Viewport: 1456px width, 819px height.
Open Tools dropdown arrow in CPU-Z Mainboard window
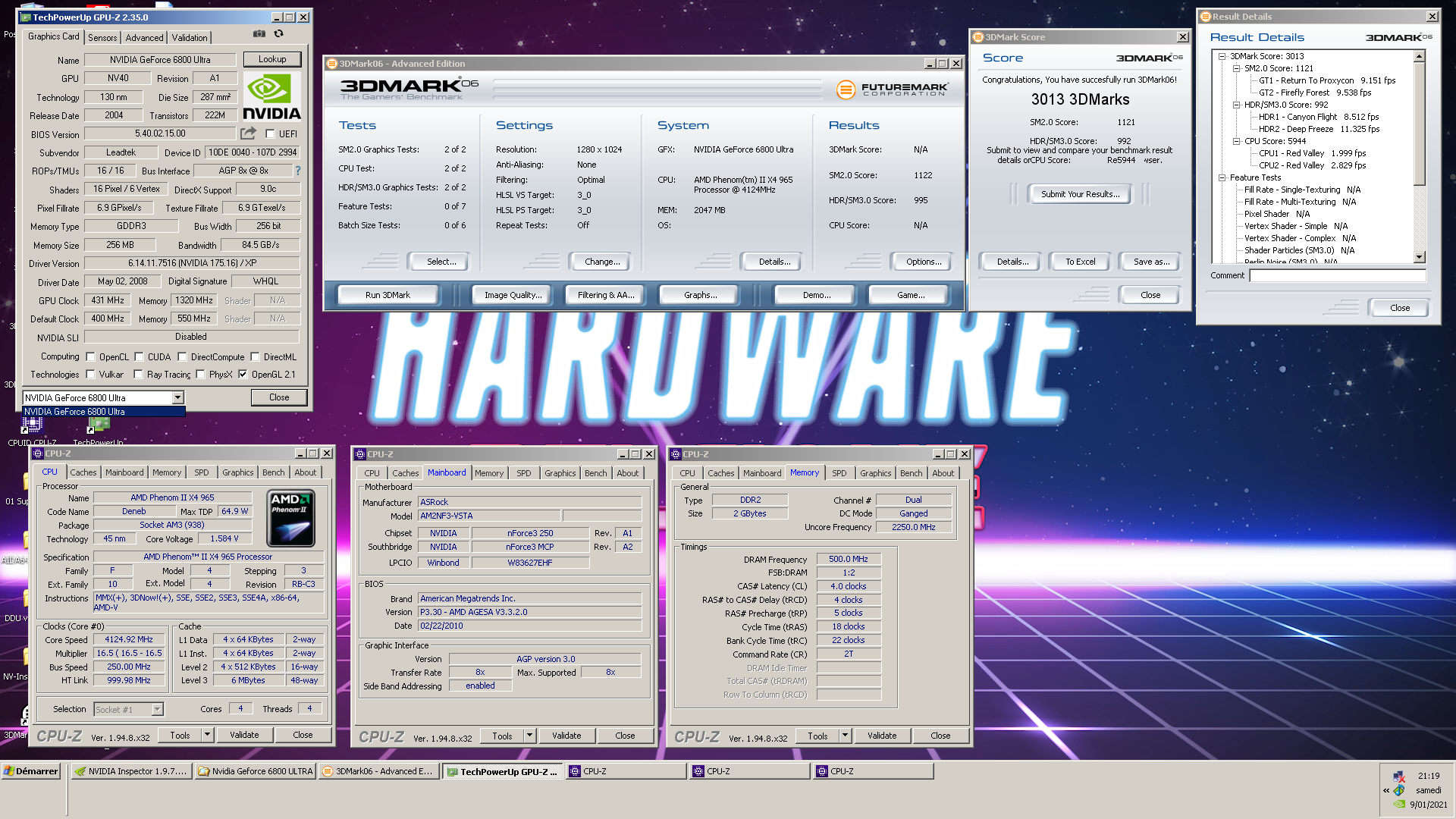coord(529,736)
